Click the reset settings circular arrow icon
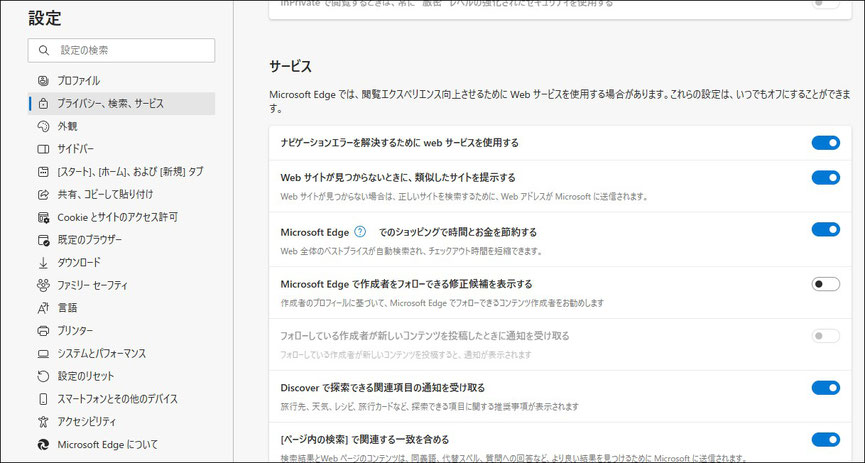The width and height of the screenshot is (865, 463). (43, 376)
